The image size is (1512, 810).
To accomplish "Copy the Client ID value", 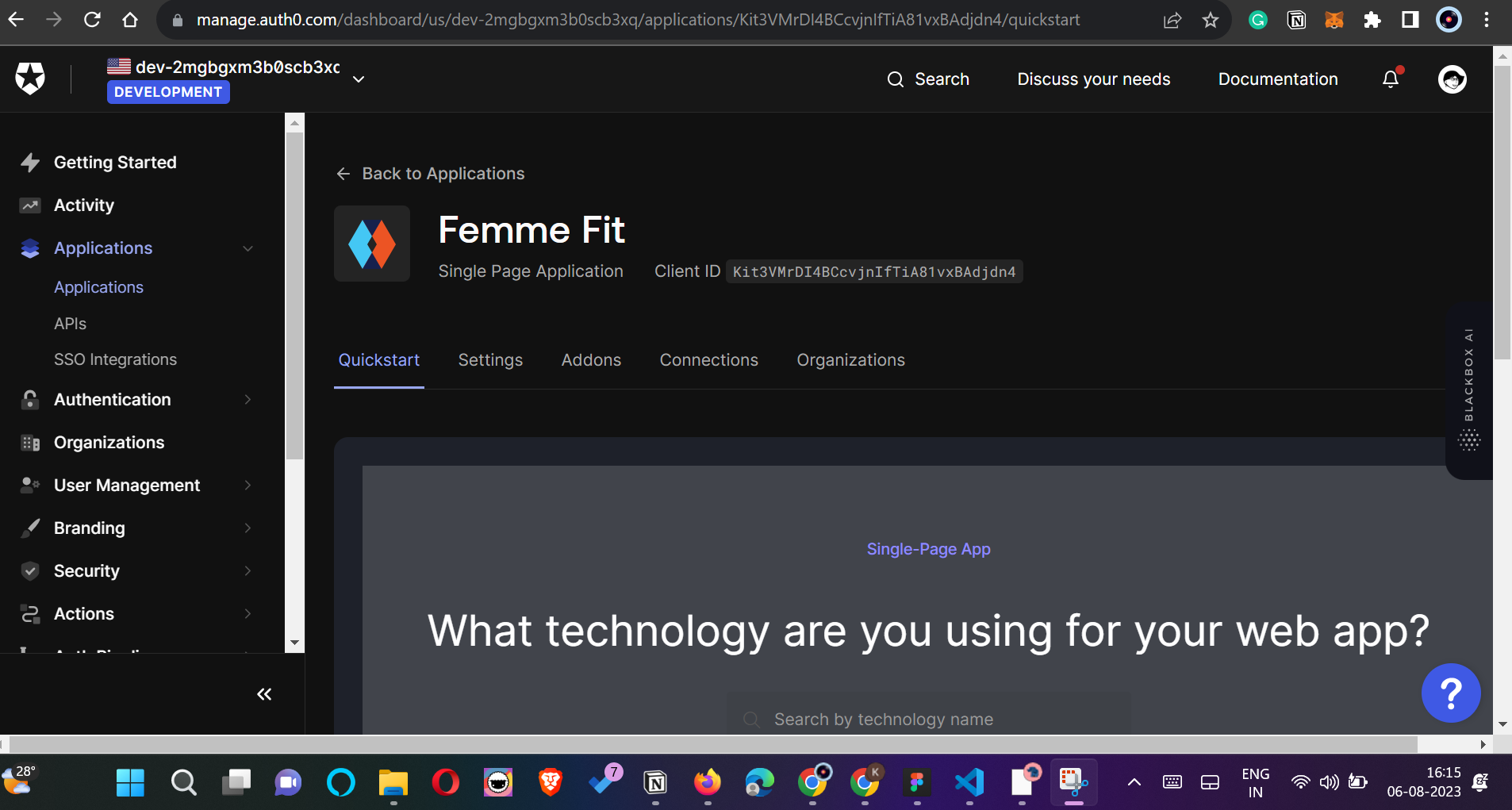I will [x=874, y=272].
